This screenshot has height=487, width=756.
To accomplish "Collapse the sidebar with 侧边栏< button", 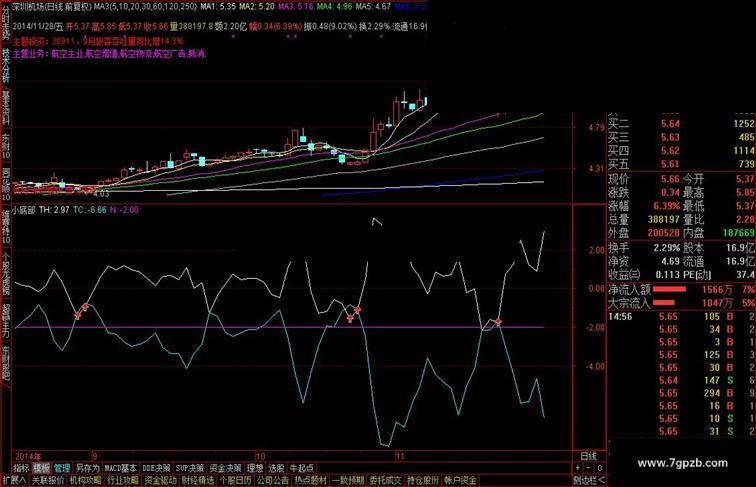I will pyautogui.click(x=589, y=480).
